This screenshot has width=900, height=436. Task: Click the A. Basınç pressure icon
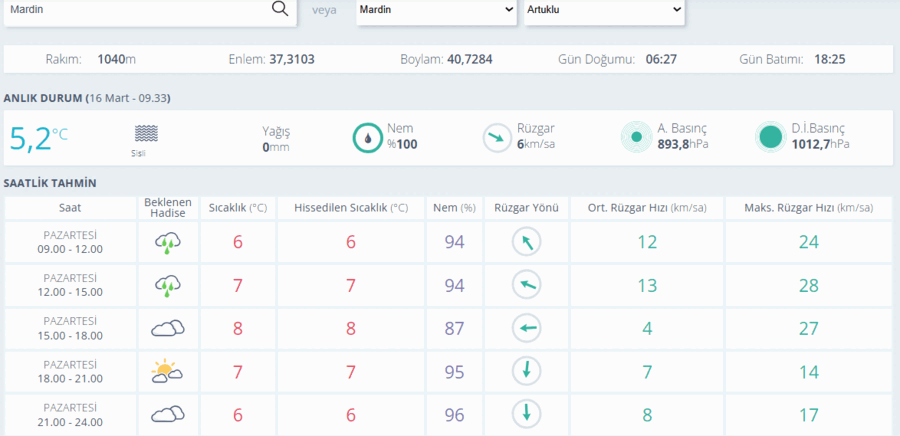point(636,137)
